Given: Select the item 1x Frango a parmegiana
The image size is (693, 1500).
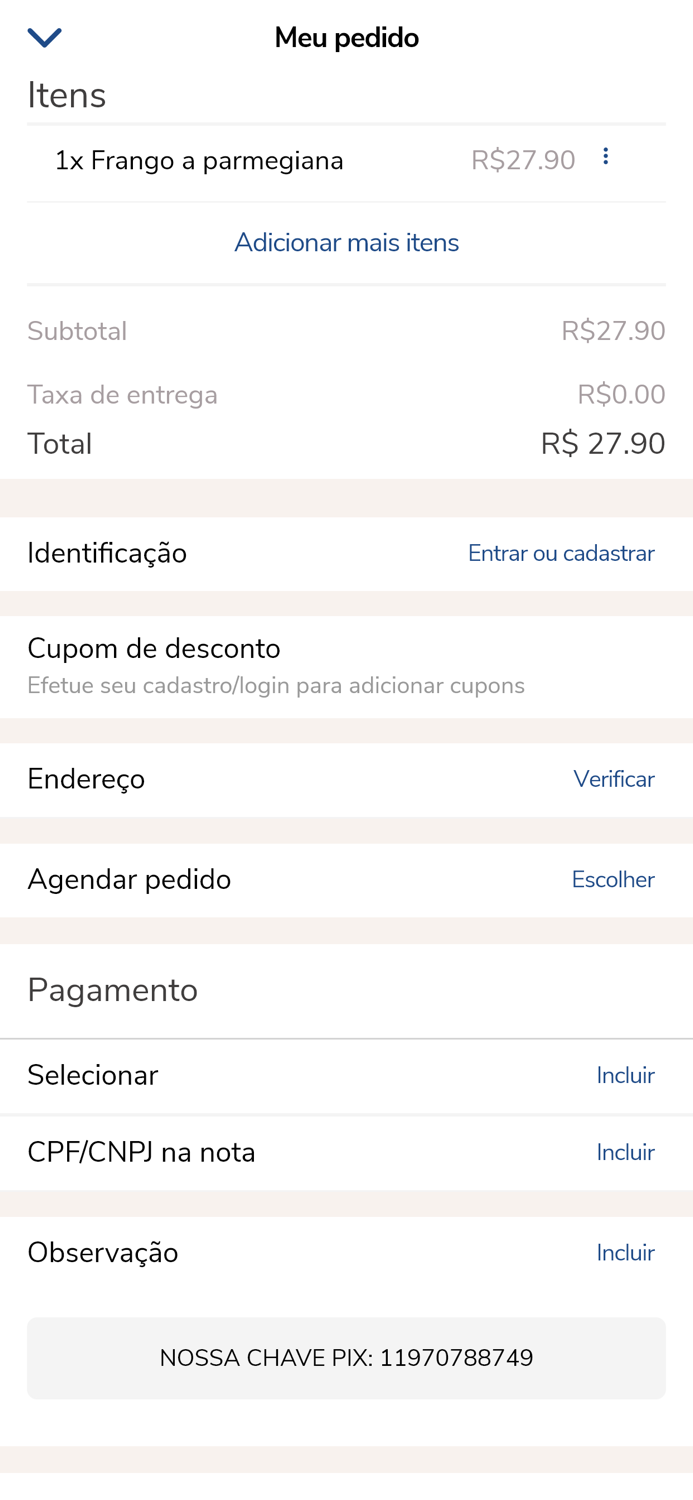Looking at the screenshot, I should 200,159.
